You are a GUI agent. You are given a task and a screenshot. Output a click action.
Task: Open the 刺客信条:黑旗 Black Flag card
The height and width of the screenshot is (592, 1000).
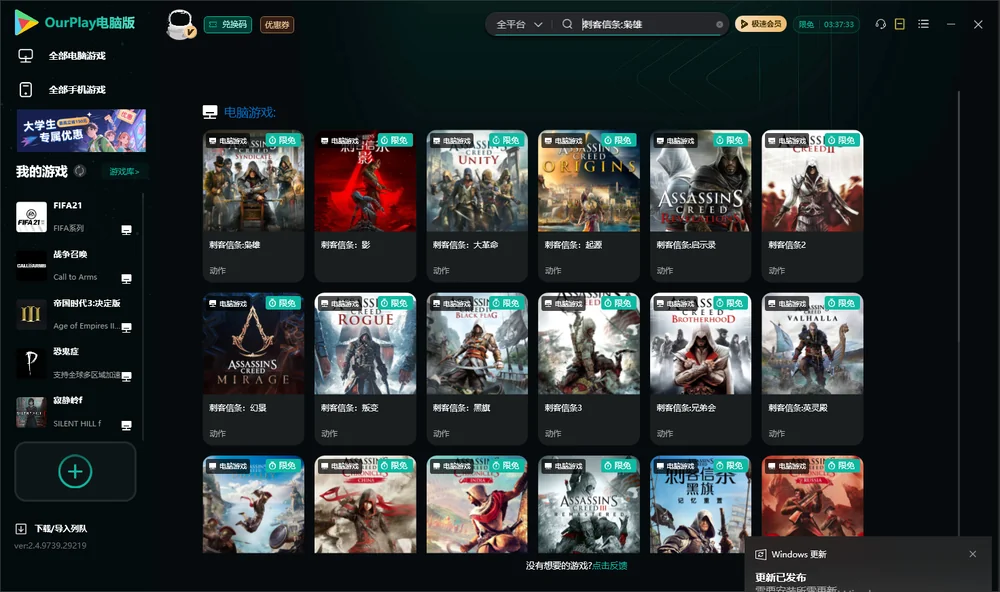coord(477,369)
